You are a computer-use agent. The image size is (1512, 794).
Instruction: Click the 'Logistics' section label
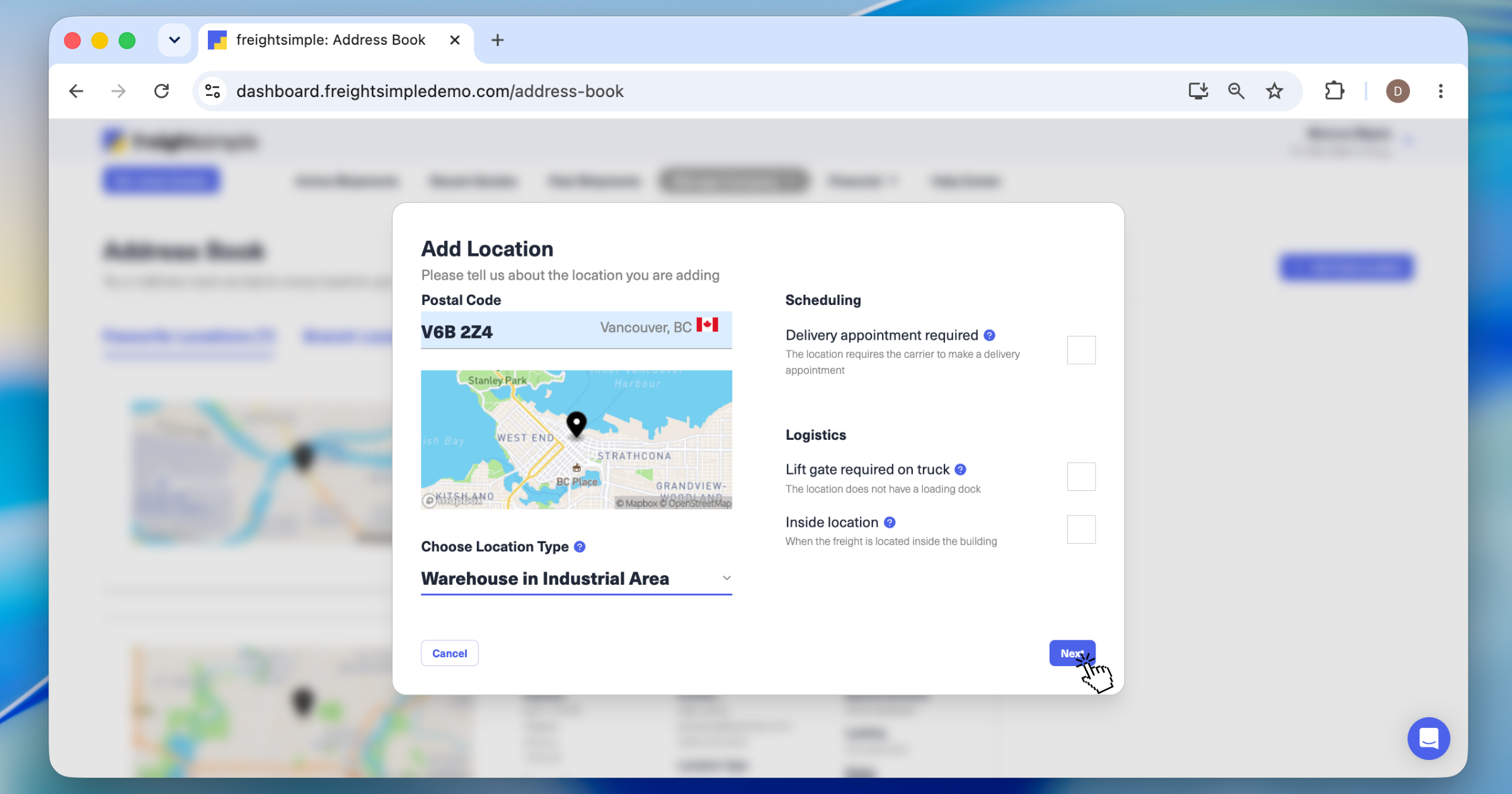816,435
